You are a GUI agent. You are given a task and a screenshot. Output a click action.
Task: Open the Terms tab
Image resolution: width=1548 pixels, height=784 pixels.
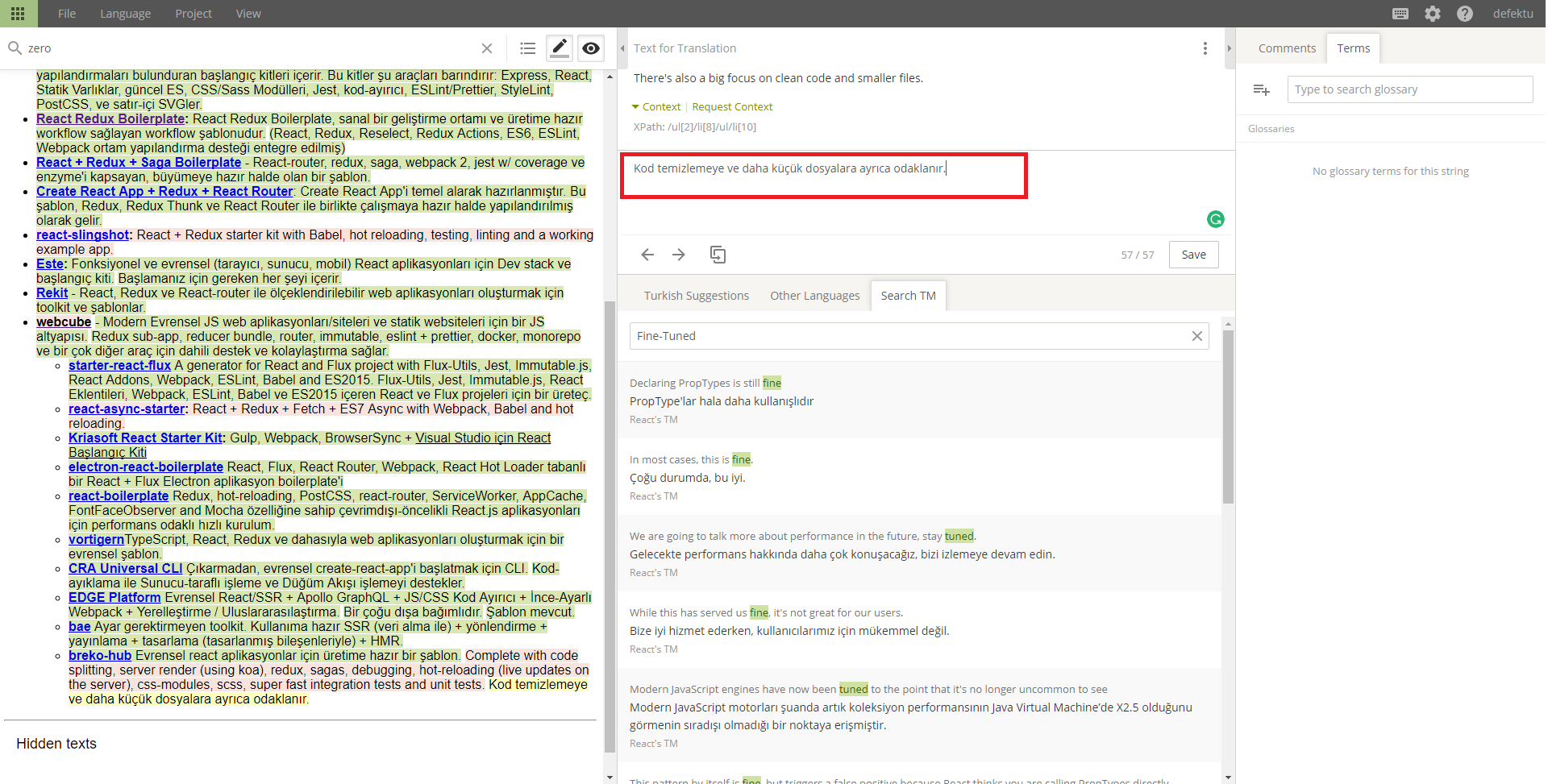(1353, 48)
